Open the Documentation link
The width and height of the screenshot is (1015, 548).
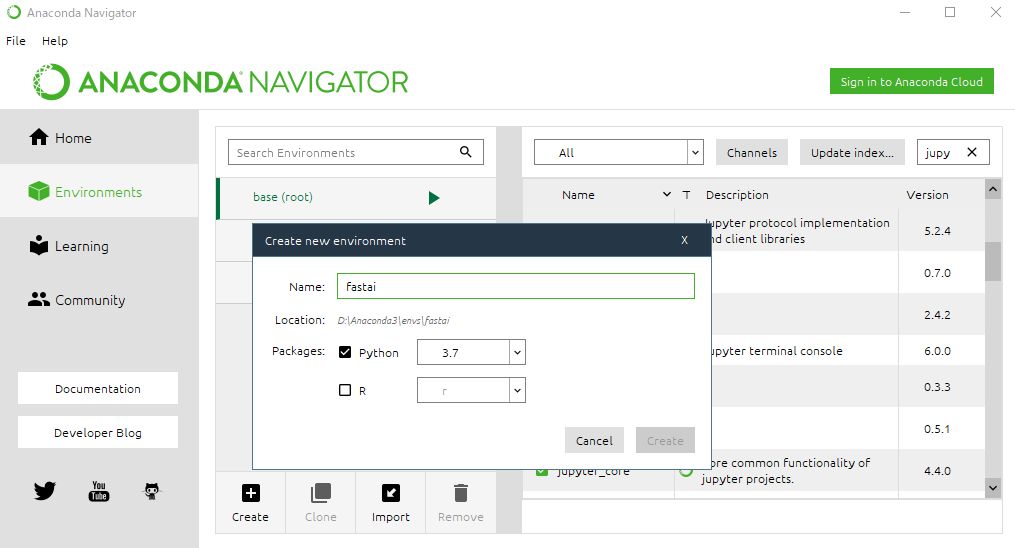coord(98,388)
